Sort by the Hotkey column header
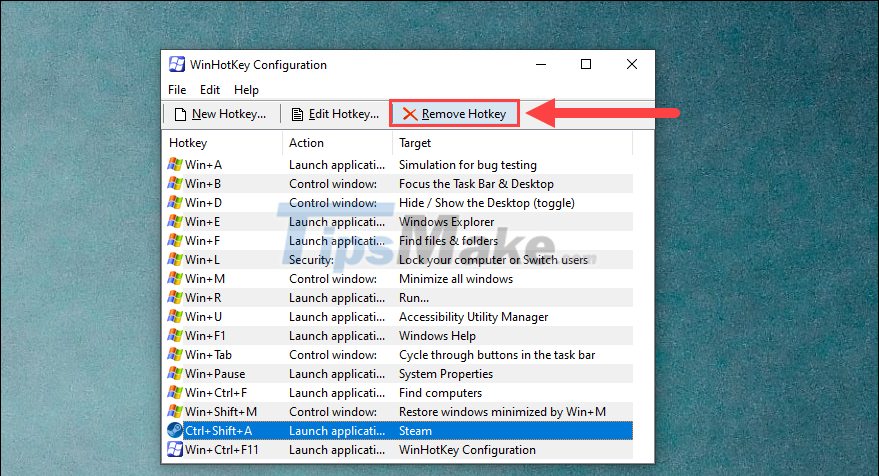 click(188, 143)
